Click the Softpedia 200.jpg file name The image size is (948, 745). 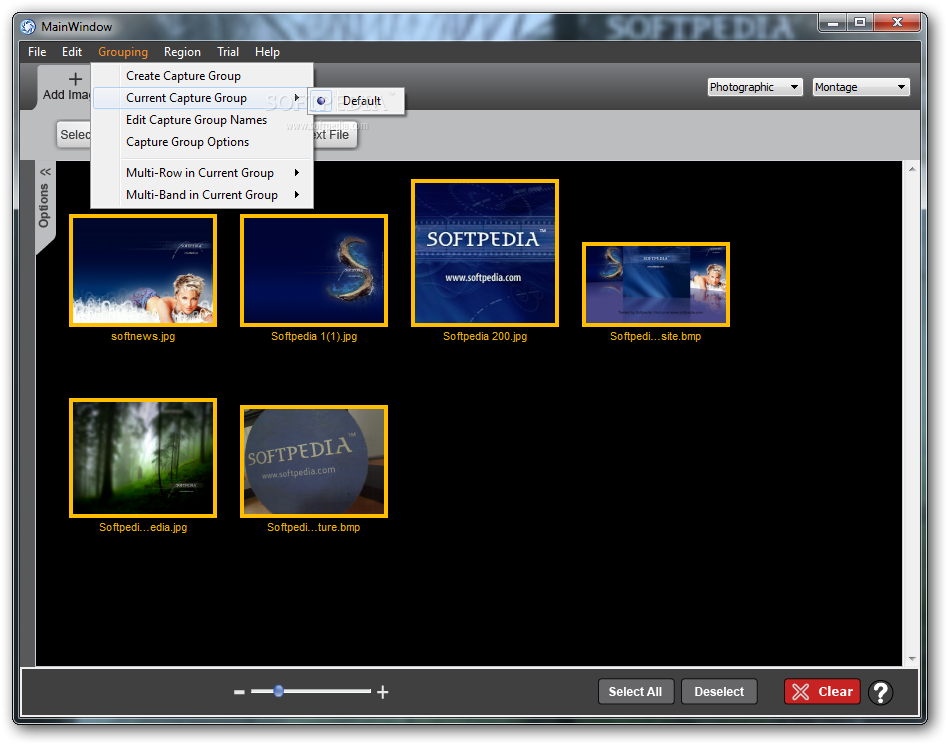[x=485, y=337]
